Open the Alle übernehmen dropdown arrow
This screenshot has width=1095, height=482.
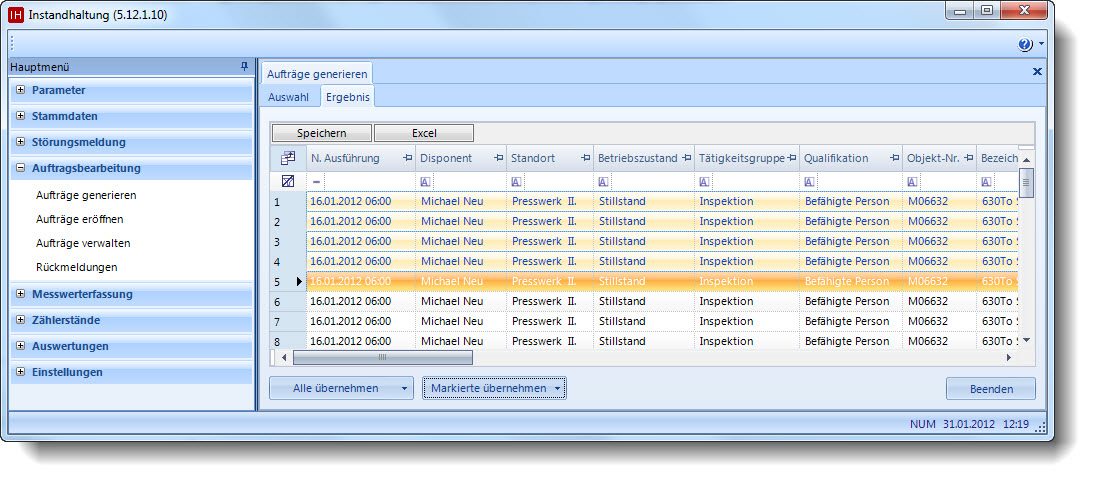click(404, 389)
